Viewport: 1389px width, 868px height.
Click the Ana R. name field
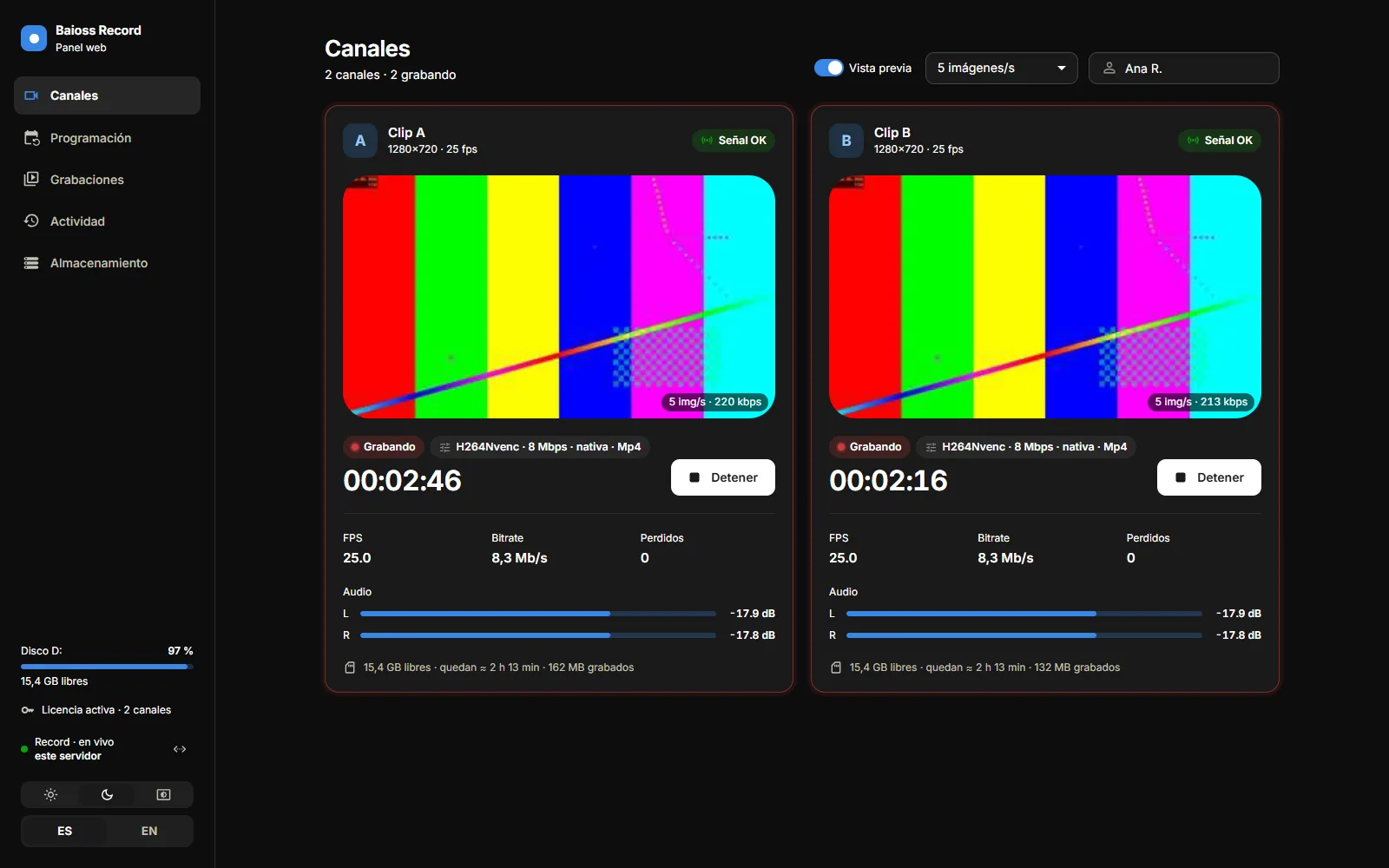pos(1184,68)
